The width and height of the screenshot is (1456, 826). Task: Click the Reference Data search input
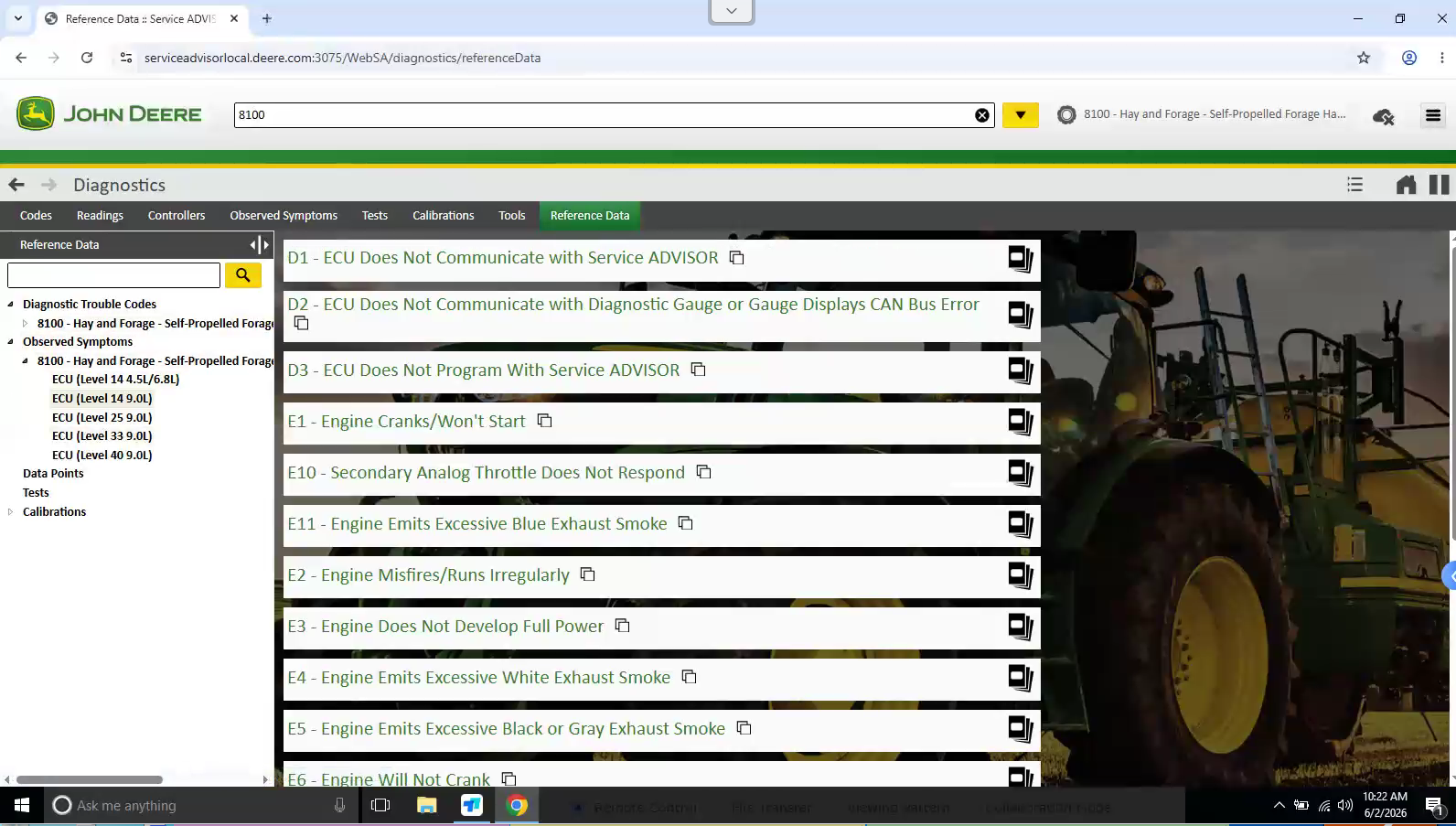[x=113, y=275]
